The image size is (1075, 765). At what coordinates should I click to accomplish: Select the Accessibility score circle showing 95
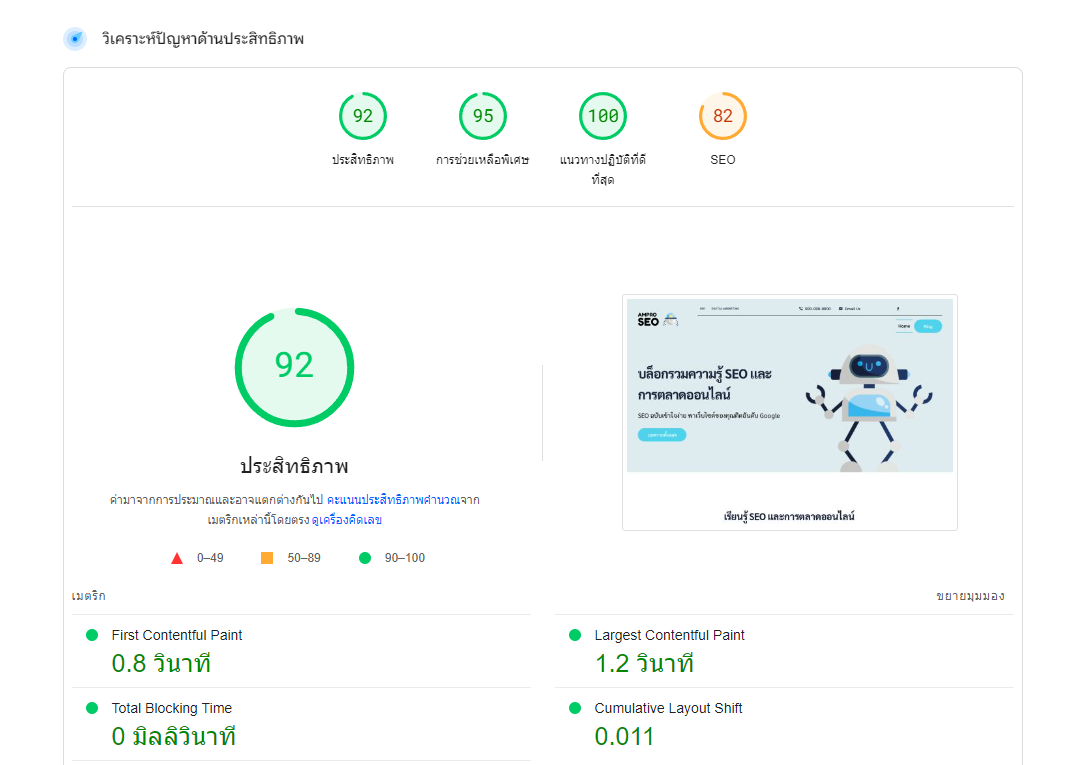[x=483, y=116]
